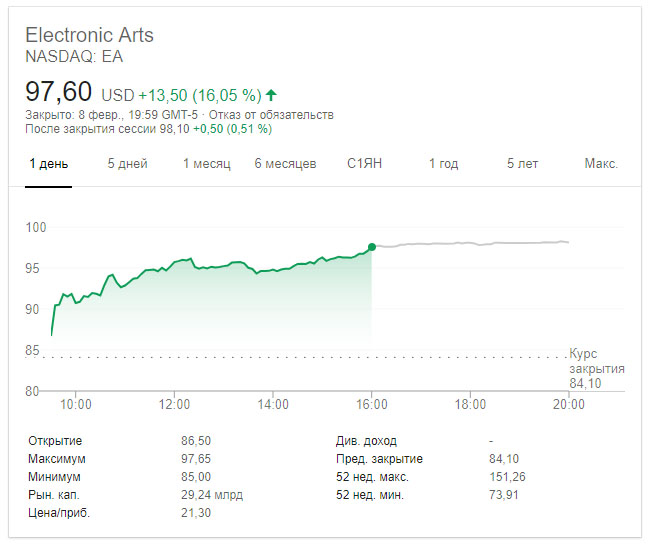Show the '6 месяцев' chart range
The height and width of the screenshot is (548, 650).
pyautogui.click(x=285, y=164)
